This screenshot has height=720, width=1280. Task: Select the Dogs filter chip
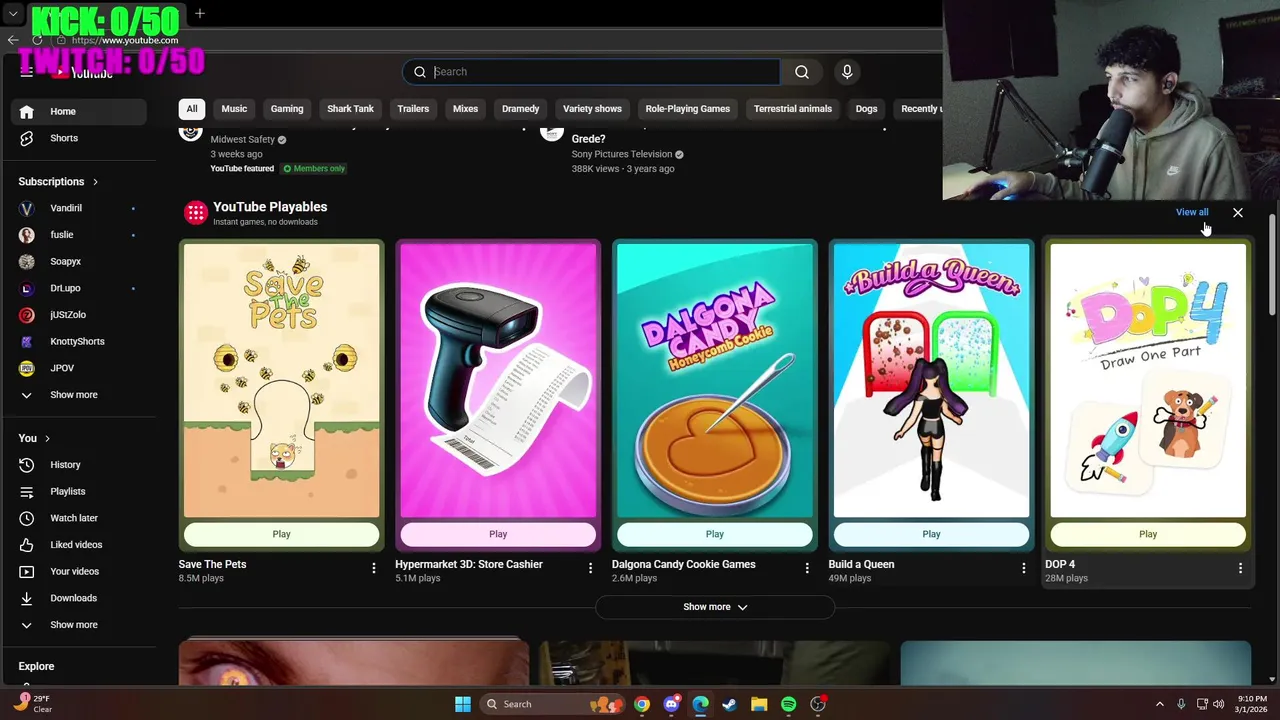[866, 109]
